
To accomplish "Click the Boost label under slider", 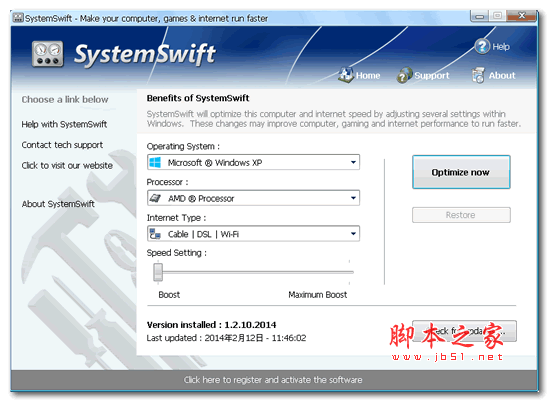I will (169, 295).
